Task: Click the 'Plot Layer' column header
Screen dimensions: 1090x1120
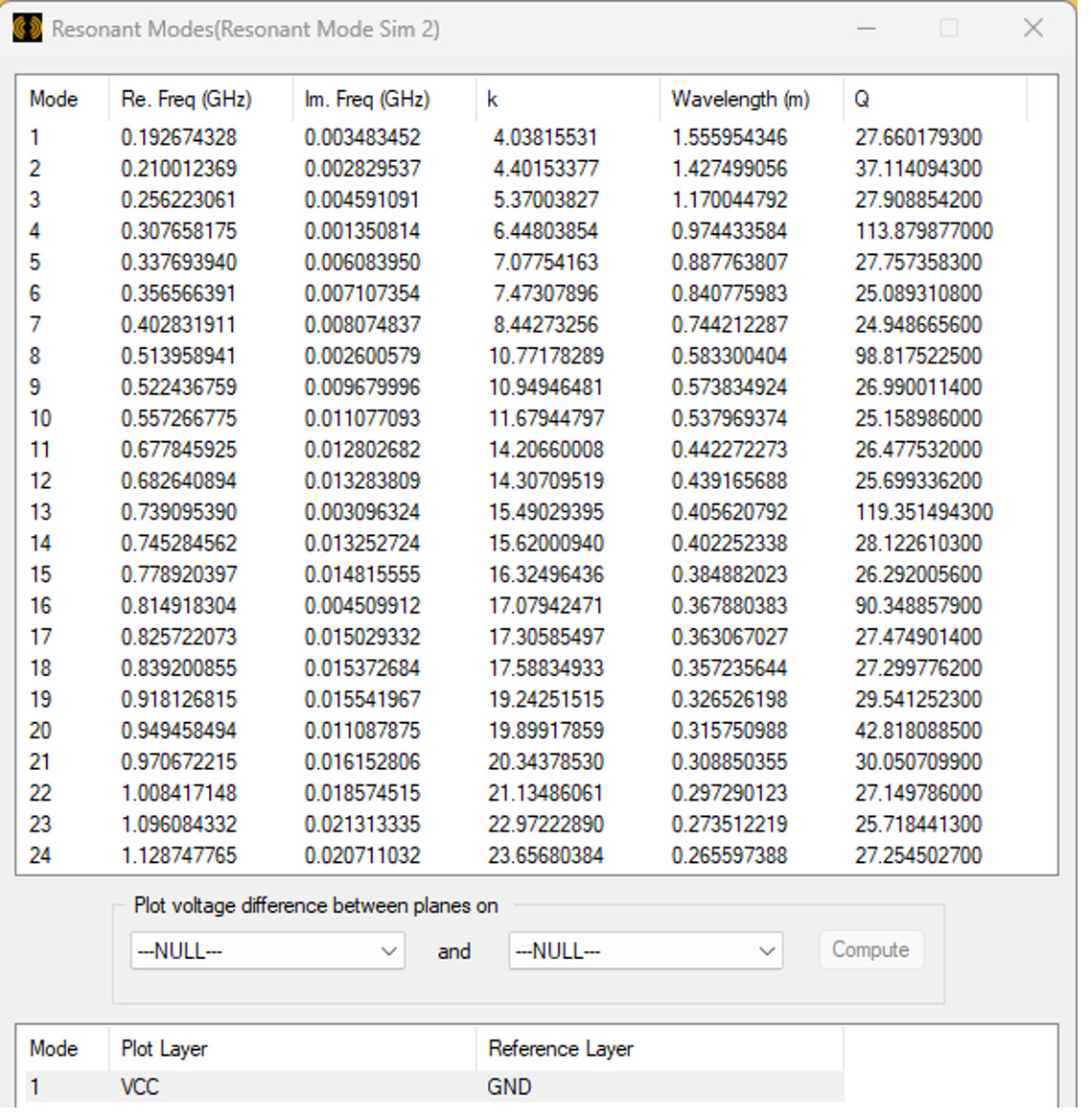Action: [292, 1048]
